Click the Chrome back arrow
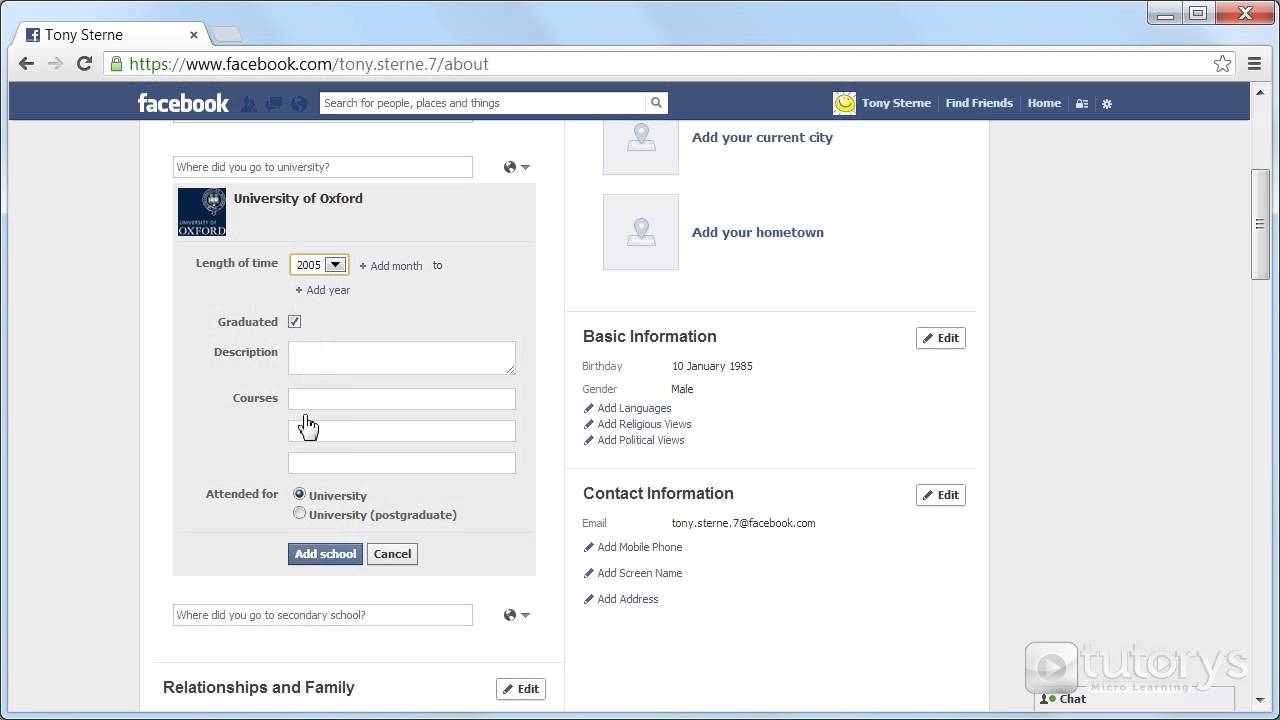Image resolution: width=1280 pixels, height=720 pixels. [27, 64]
